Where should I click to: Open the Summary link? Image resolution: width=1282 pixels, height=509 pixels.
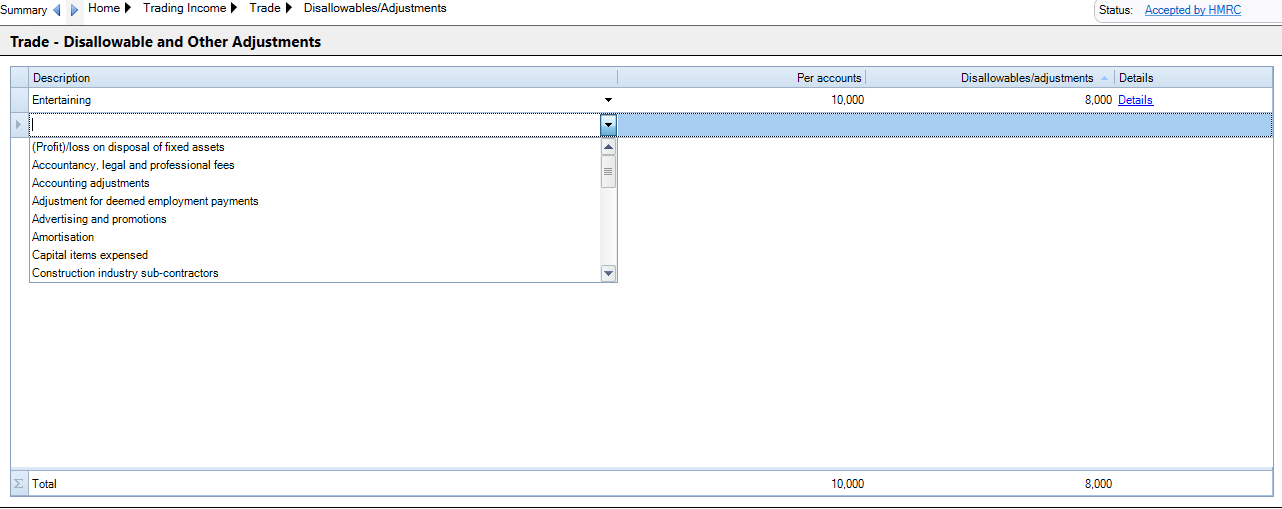point(24,10)
